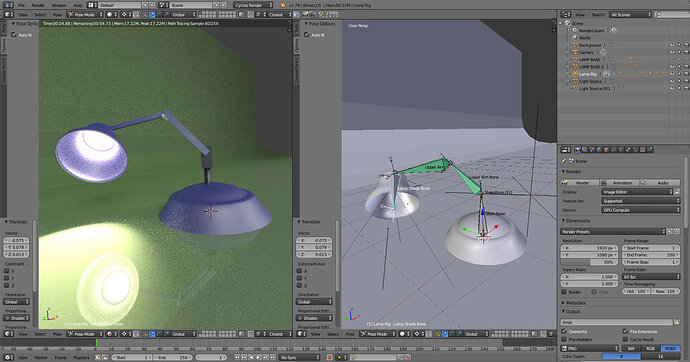This screenshot has height=362, width=690.
Task: Enable the Border checkbox
Action: [x=564, y=292]
